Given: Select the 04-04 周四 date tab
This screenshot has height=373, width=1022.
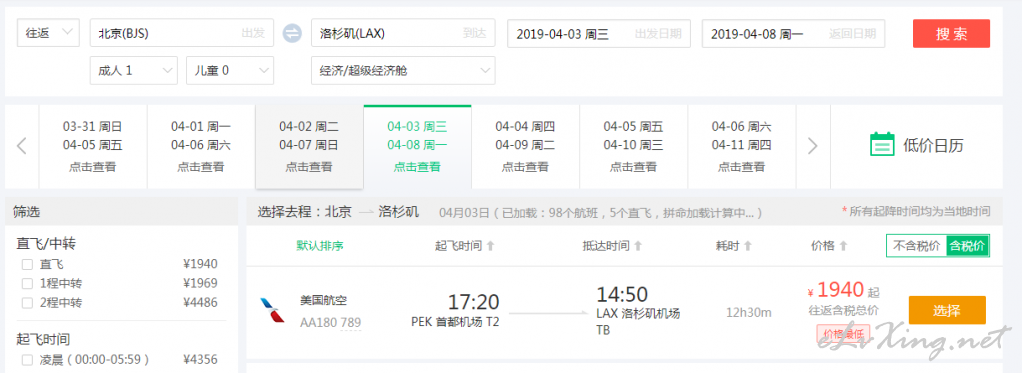Looking at the screenshot, I should pyautogui.click(x=525, y=147).
